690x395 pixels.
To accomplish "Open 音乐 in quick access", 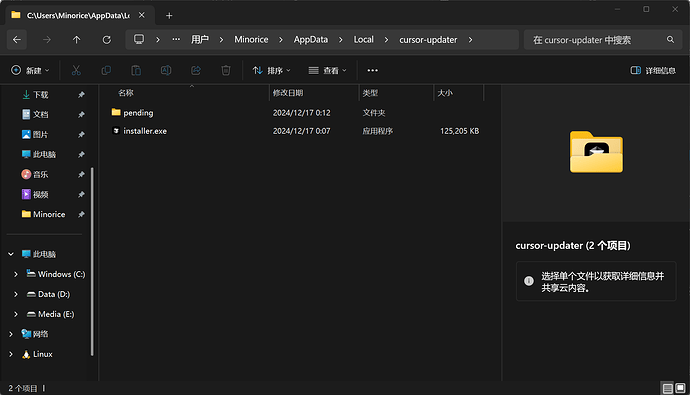I will pyautogui.click(x=41, y=175).
